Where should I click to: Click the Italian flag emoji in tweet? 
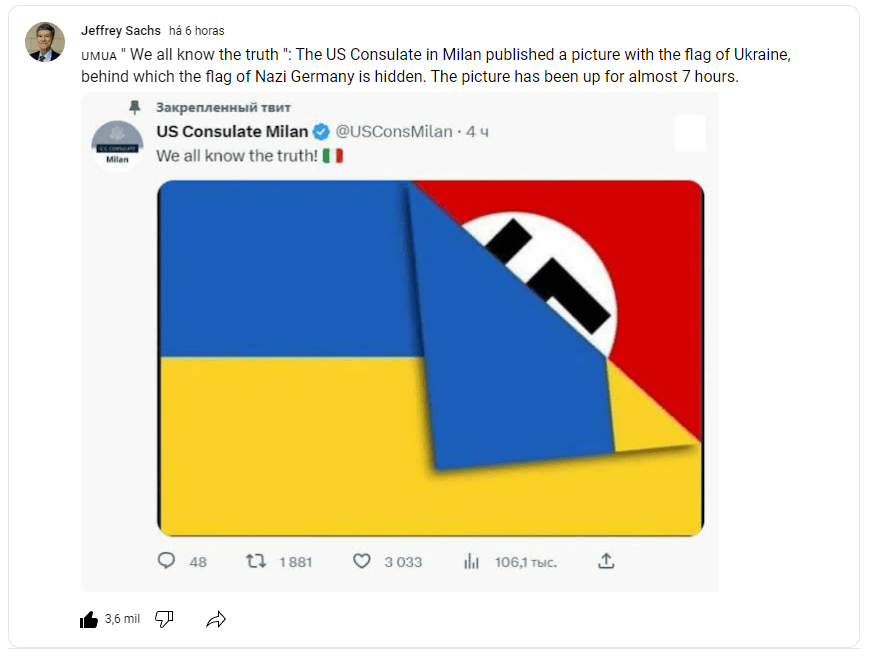[x=332, y=156]
